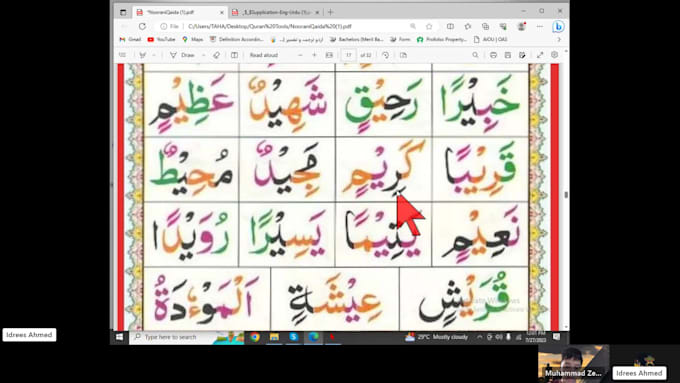Open the PDF toolbar icon after rotate
680x383 pixels.
tap(403, 55)
